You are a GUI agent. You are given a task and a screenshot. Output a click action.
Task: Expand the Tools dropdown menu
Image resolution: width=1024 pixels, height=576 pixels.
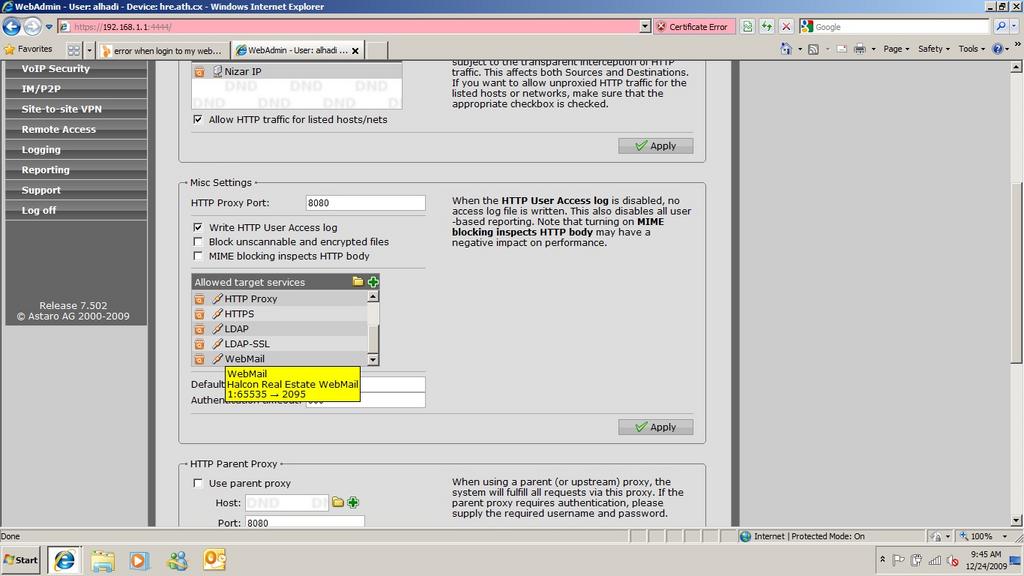click(x=972, y=49)
